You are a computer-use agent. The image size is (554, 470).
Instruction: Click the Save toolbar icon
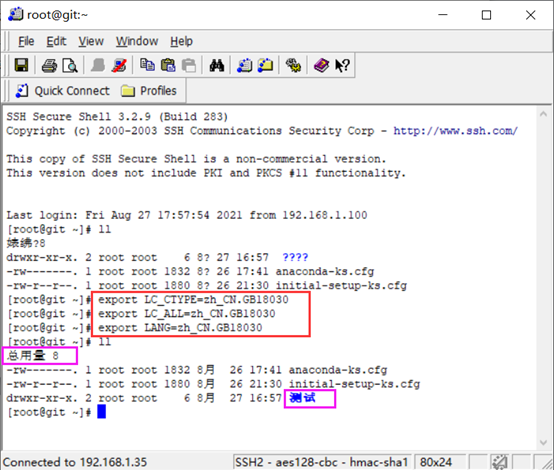(21, 65)
